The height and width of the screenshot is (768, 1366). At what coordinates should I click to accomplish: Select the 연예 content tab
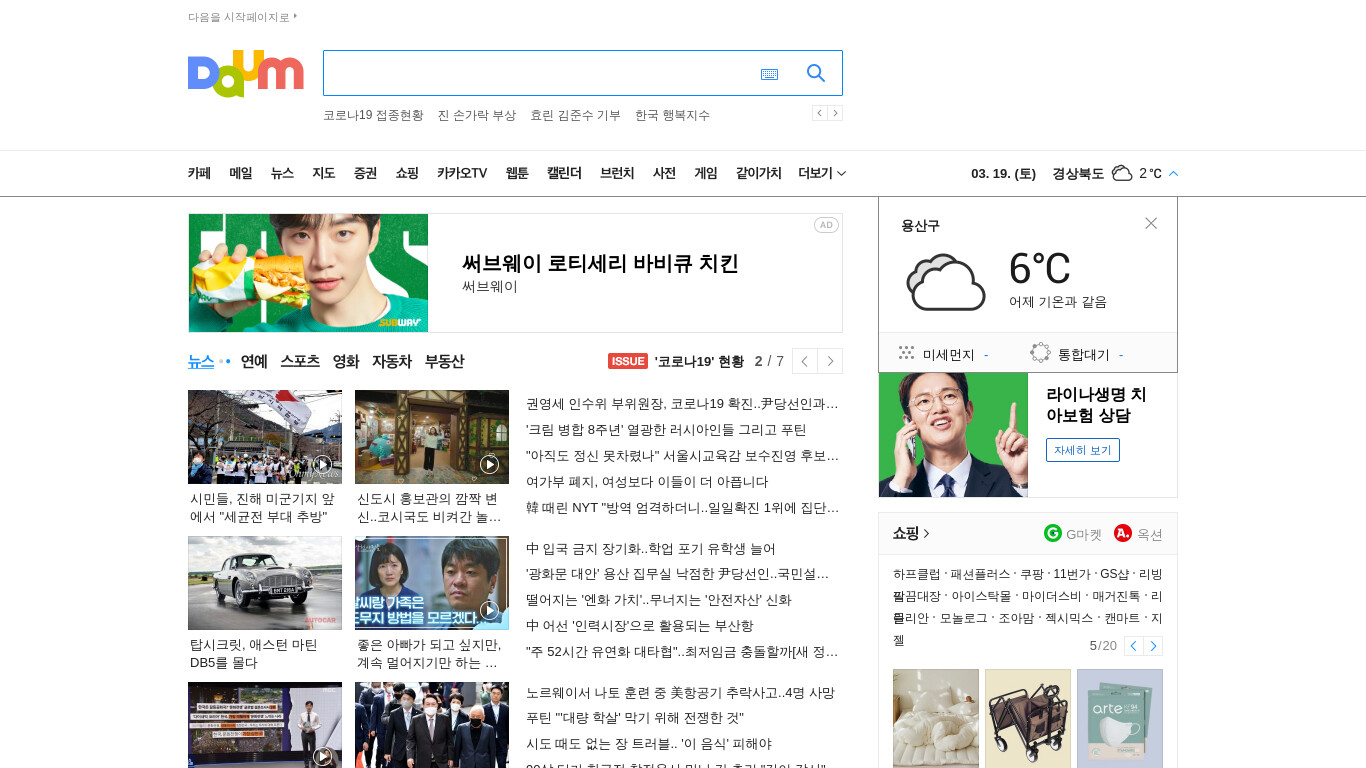(x=254, y=361)
